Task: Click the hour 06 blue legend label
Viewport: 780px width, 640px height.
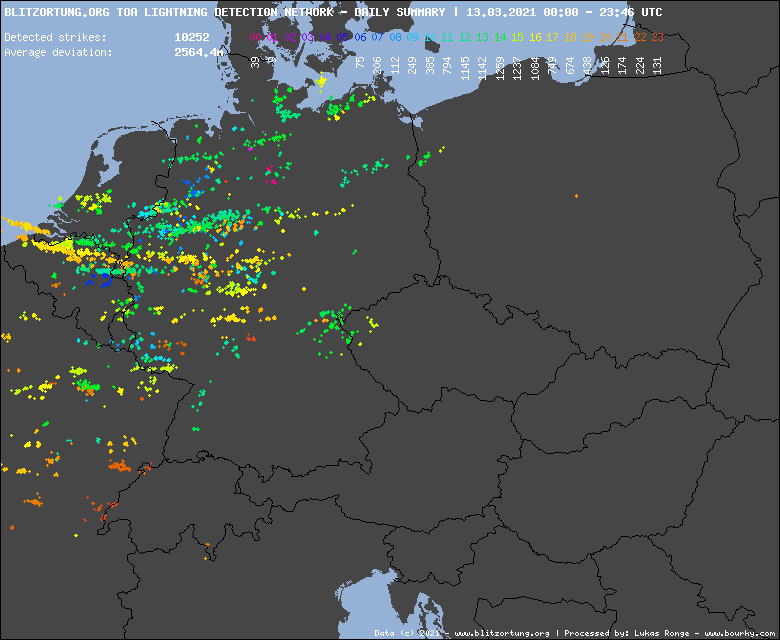Action: 361,37
